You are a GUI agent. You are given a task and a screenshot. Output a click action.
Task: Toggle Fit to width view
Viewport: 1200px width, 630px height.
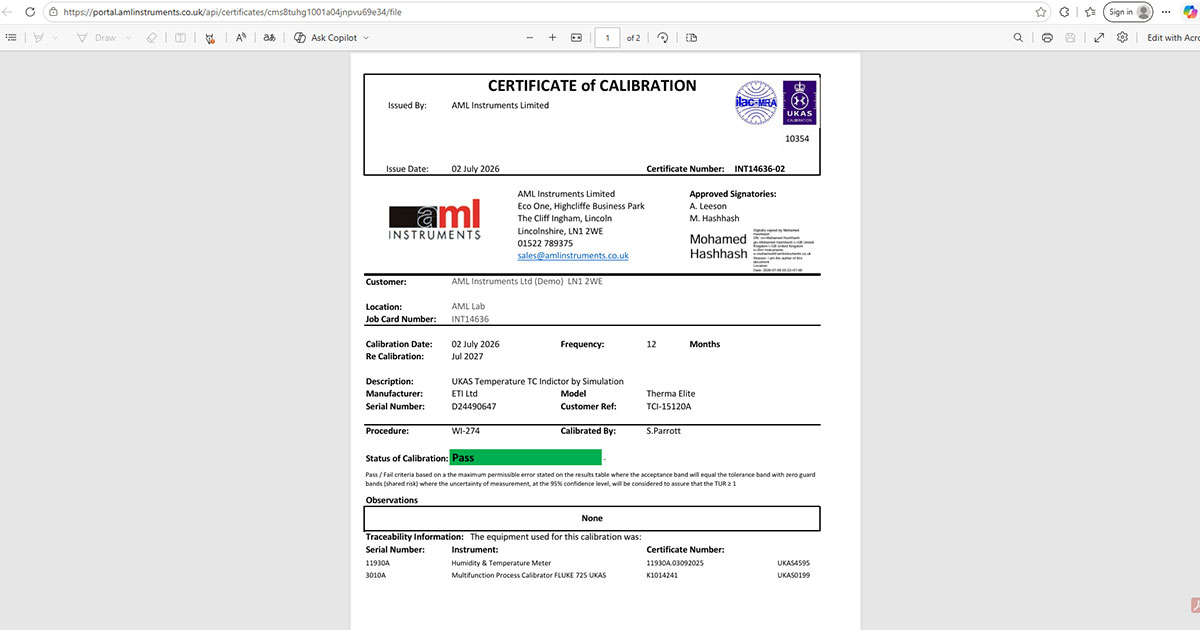click(576, 37)
